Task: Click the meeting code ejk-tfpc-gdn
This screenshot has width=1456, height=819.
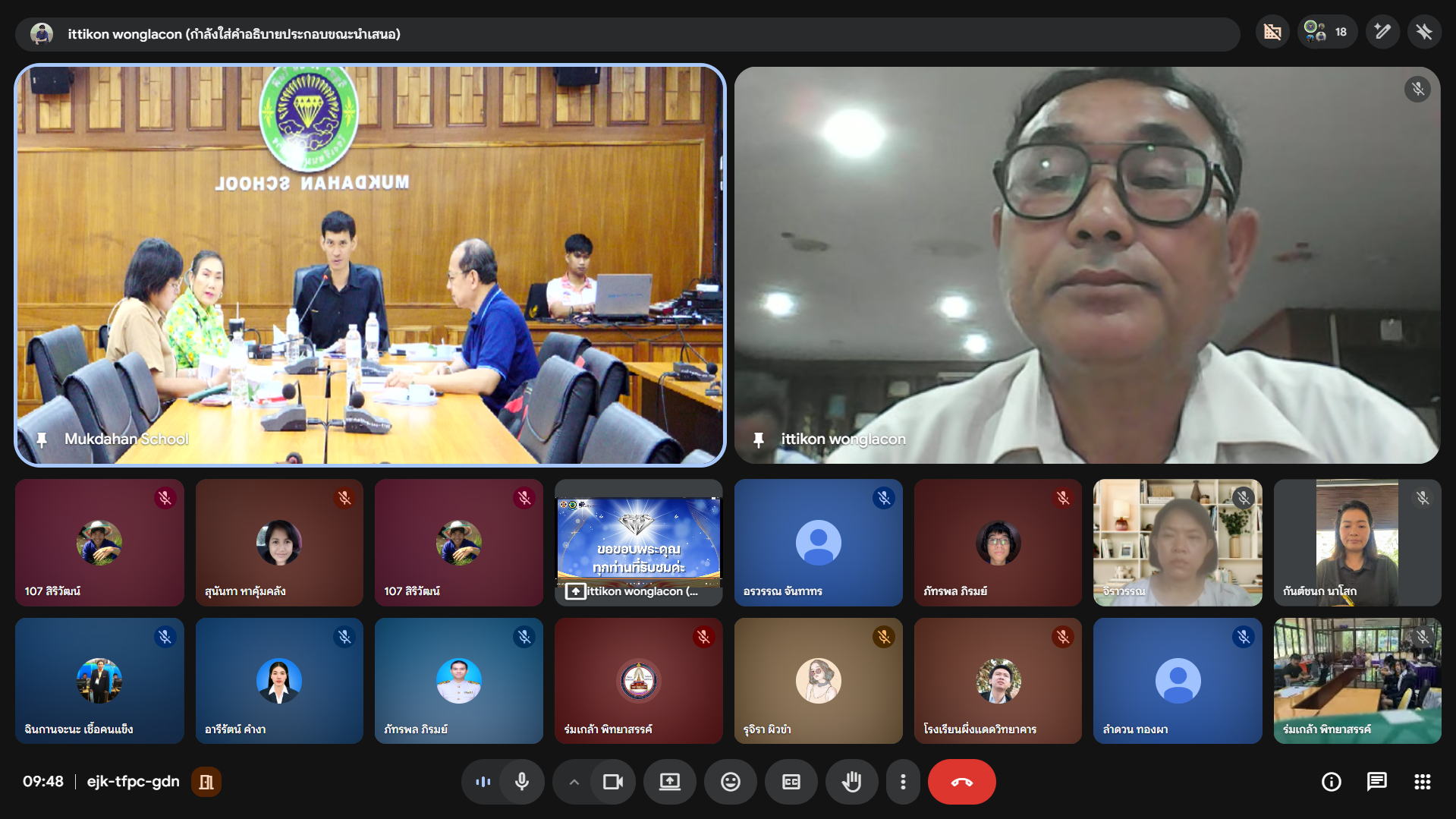Action: [134, 782]
